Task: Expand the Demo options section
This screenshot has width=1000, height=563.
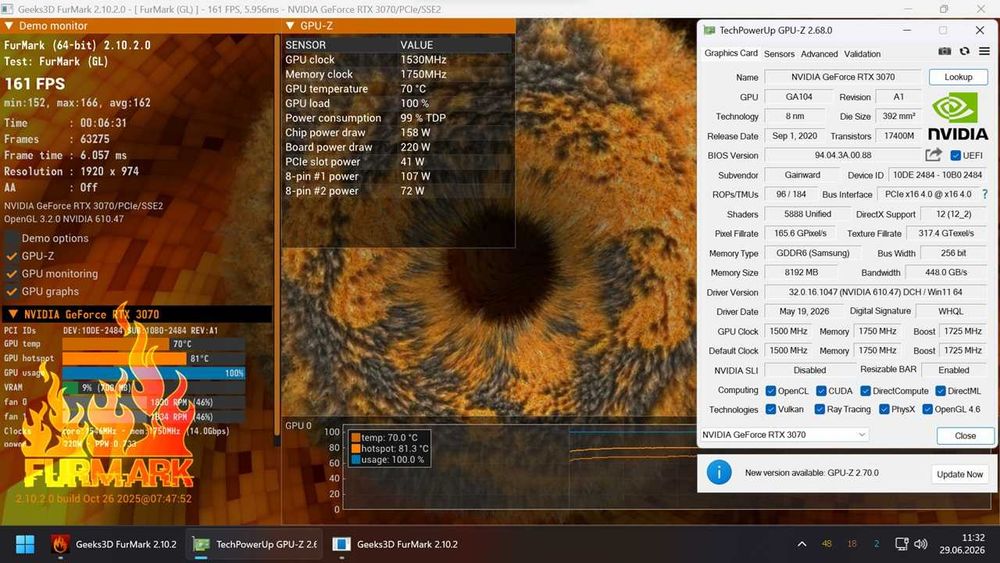Action: point(11,238)
